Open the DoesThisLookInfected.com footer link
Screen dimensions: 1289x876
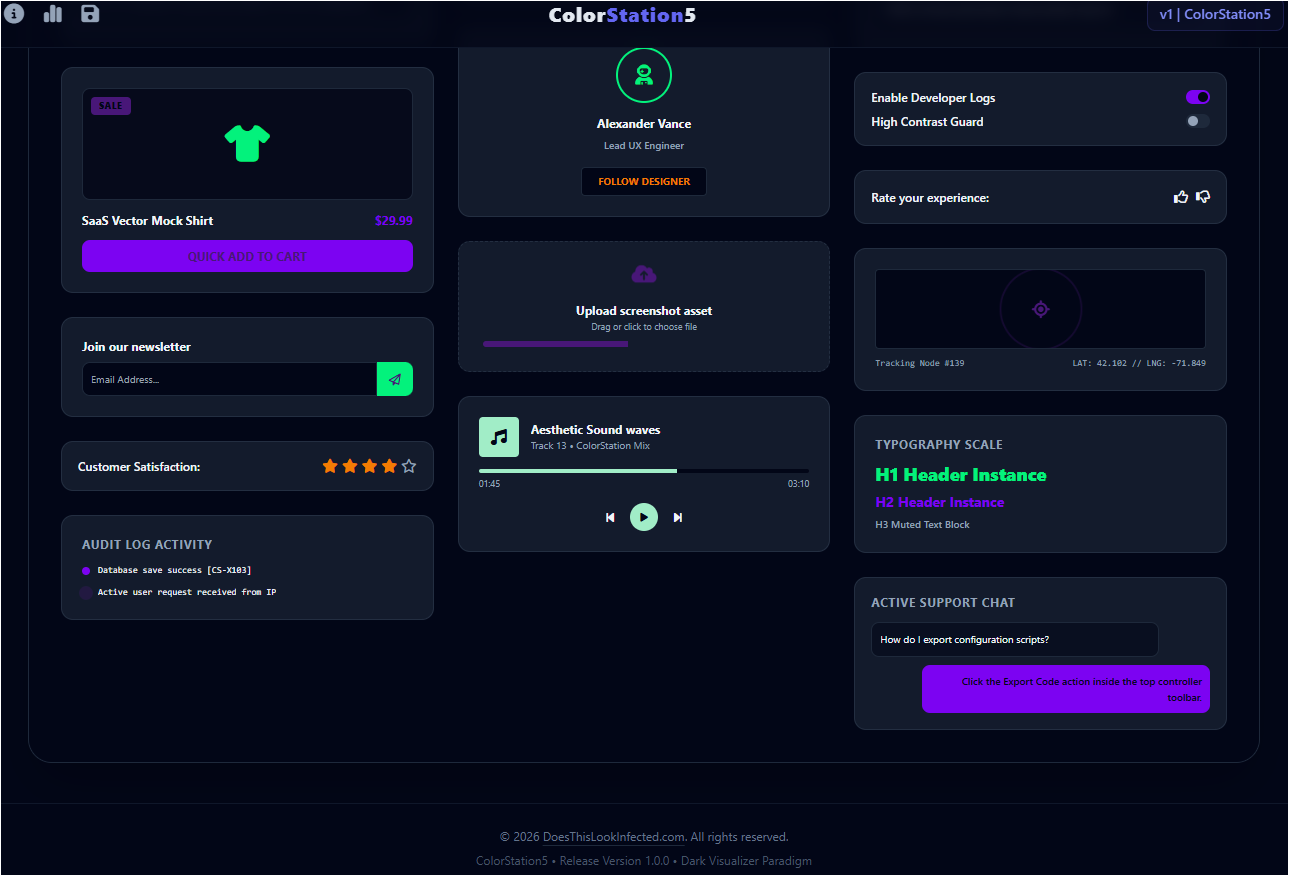614,837
